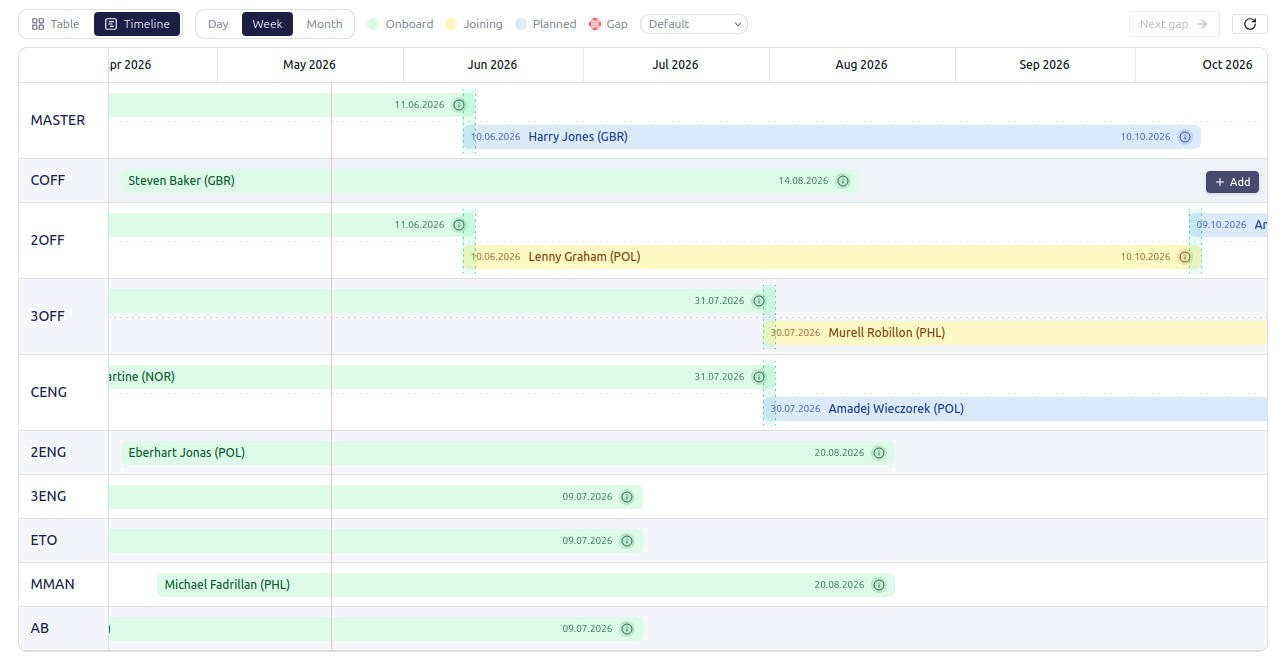Select the Timeline view tab
Viewport: 1284px width, 667px height.
[x=137, y=24]
